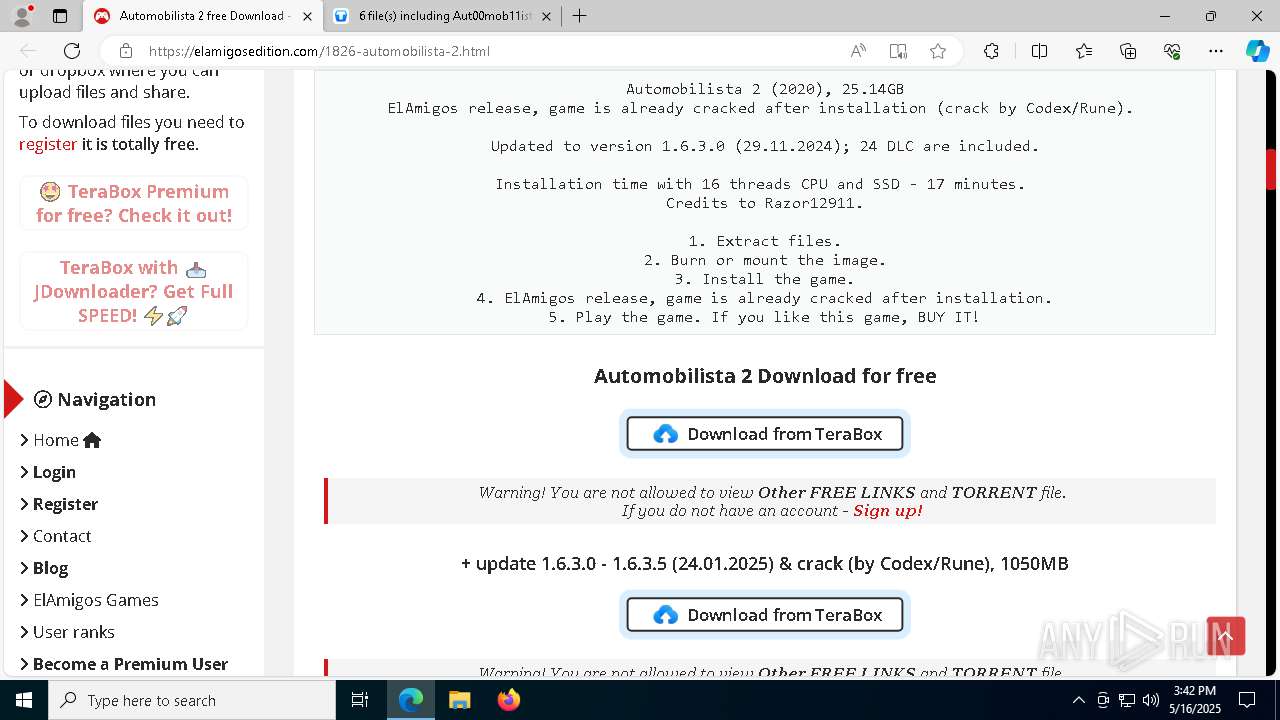Click the red scroll-to-top arrow button
The height and width of the screenshot is (720, 1280).
[1225, 636]
